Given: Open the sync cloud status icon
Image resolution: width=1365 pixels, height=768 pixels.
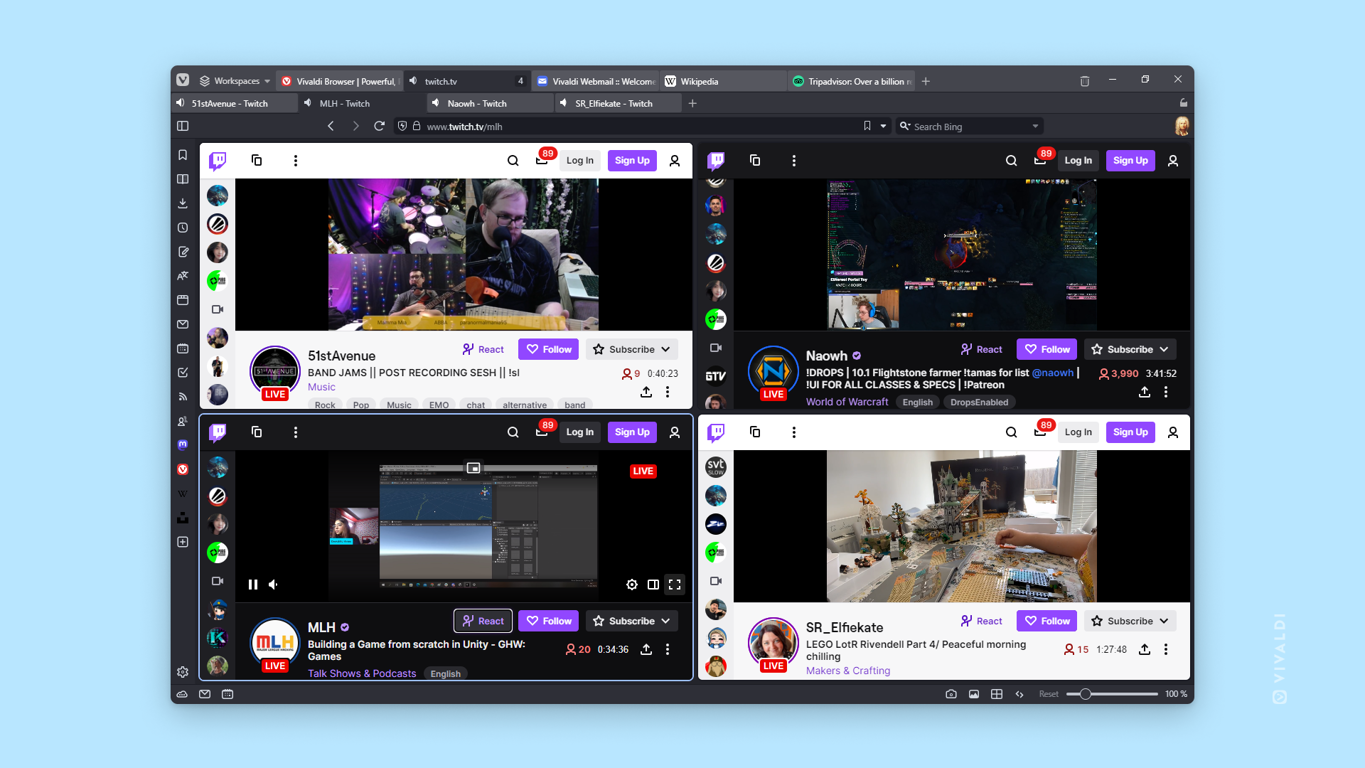Looking at the screenshot, I should (183, 694).
